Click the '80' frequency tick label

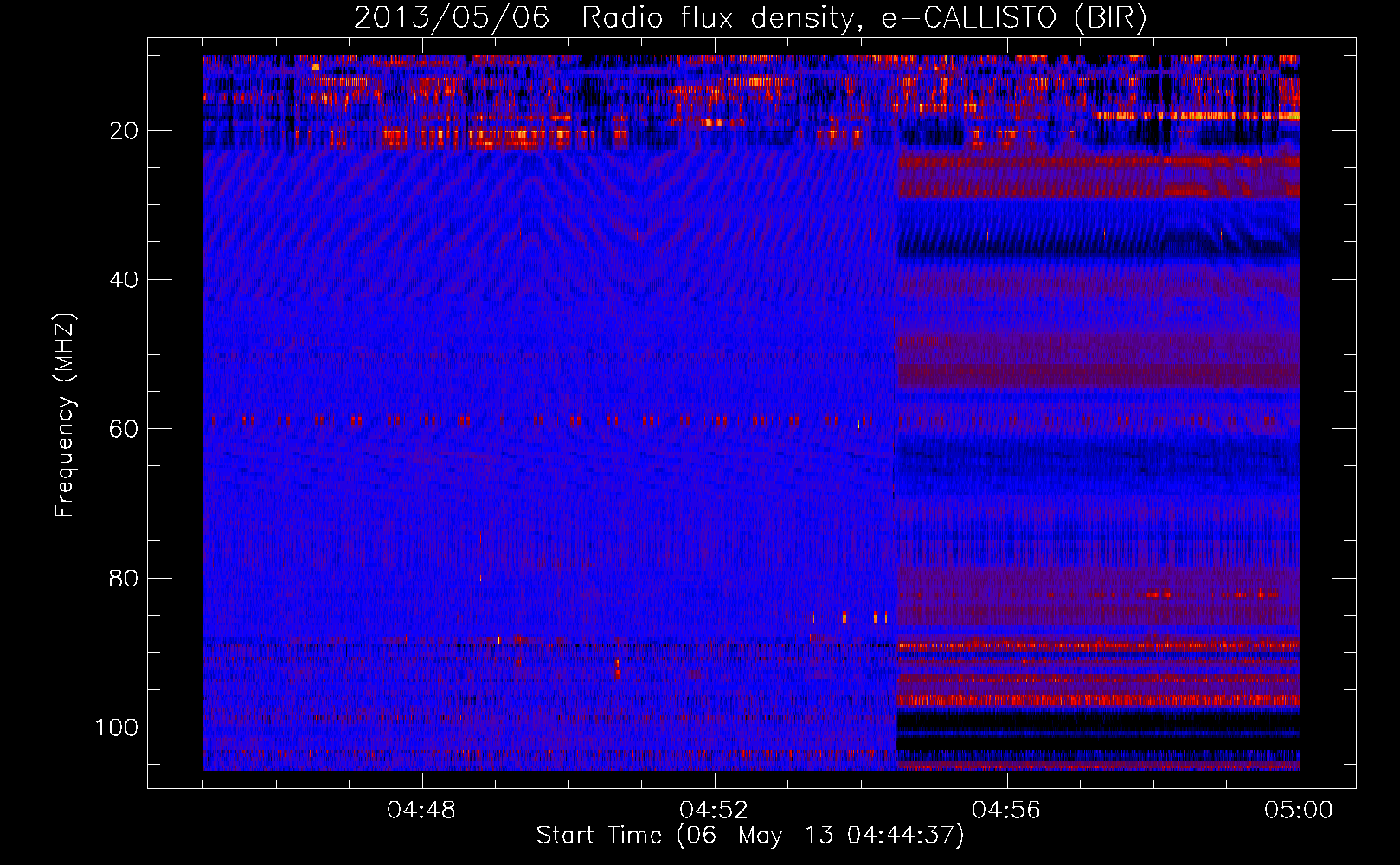pos(124,579)
